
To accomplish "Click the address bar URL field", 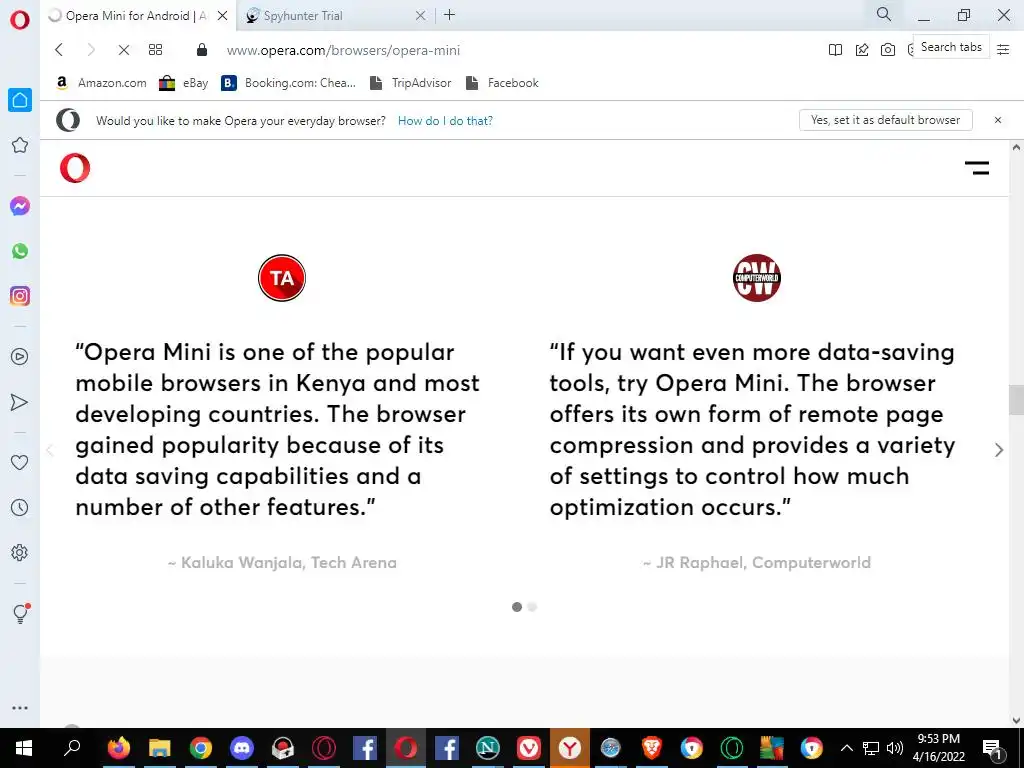I will [x=343, y=50].
